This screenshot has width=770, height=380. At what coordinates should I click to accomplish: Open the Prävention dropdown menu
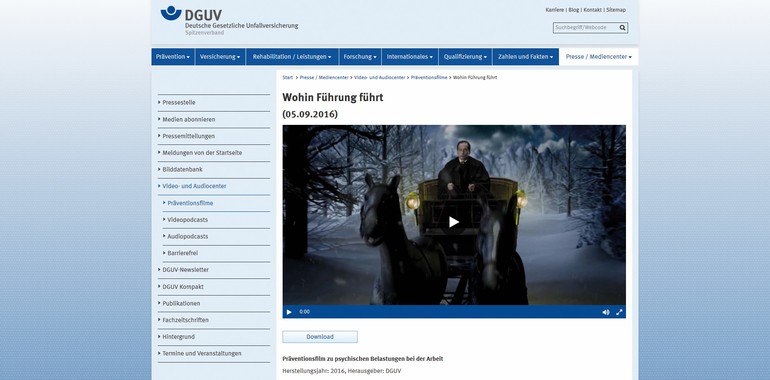173,57
